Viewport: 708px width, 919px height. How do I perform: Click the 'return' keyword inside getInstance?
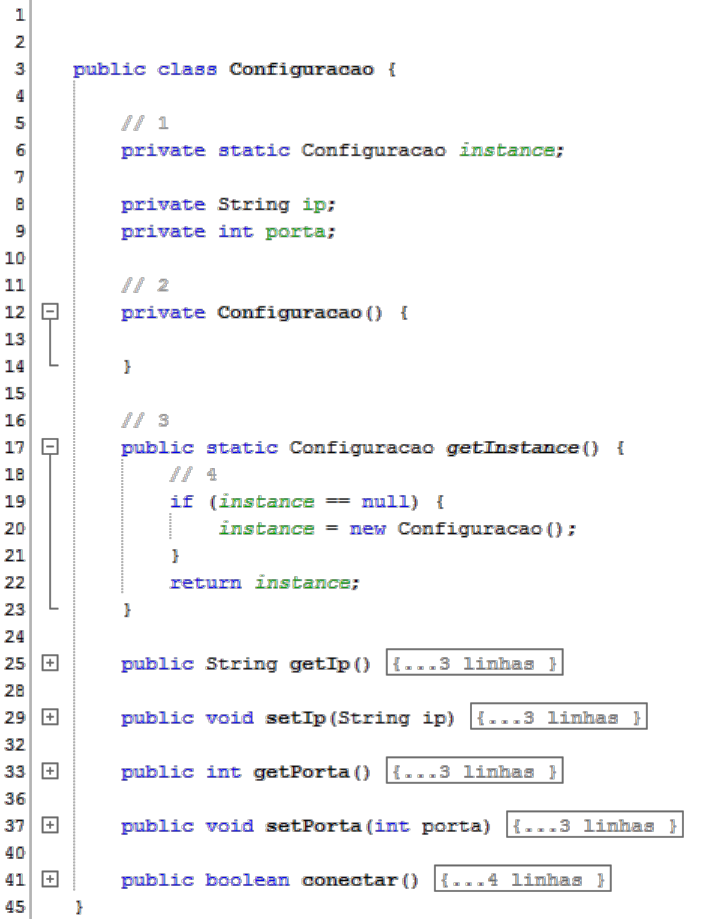205,582
